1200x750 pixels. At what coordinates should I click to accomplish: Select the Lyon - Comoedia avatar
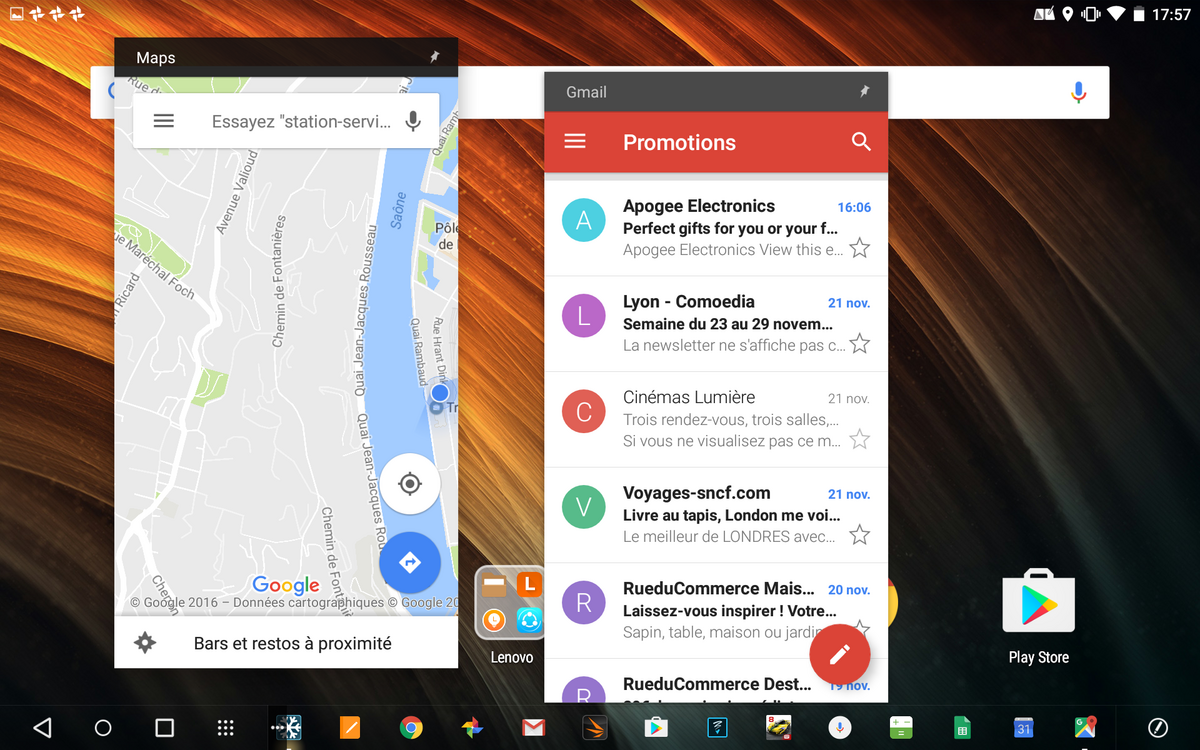(x=584, y=316)
